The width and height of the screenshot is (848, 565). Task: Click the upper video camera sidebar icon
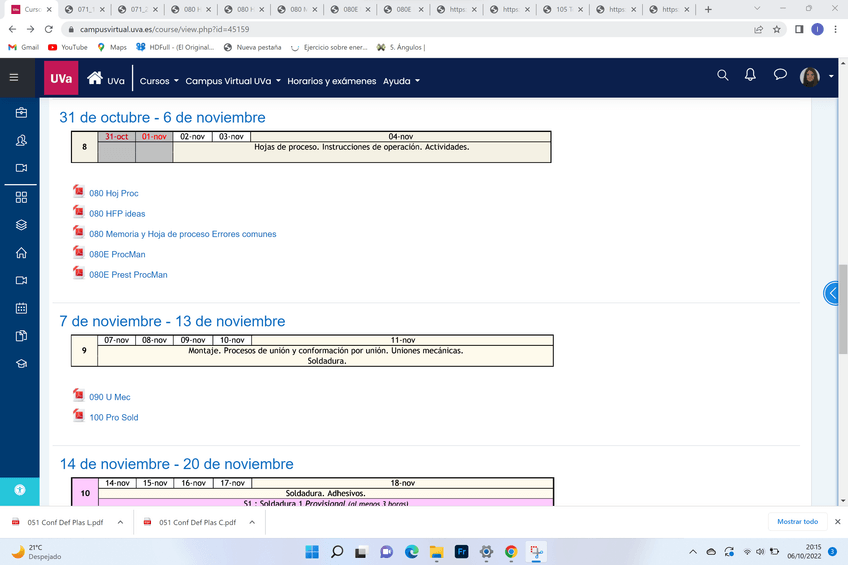(x=21, y=168)
